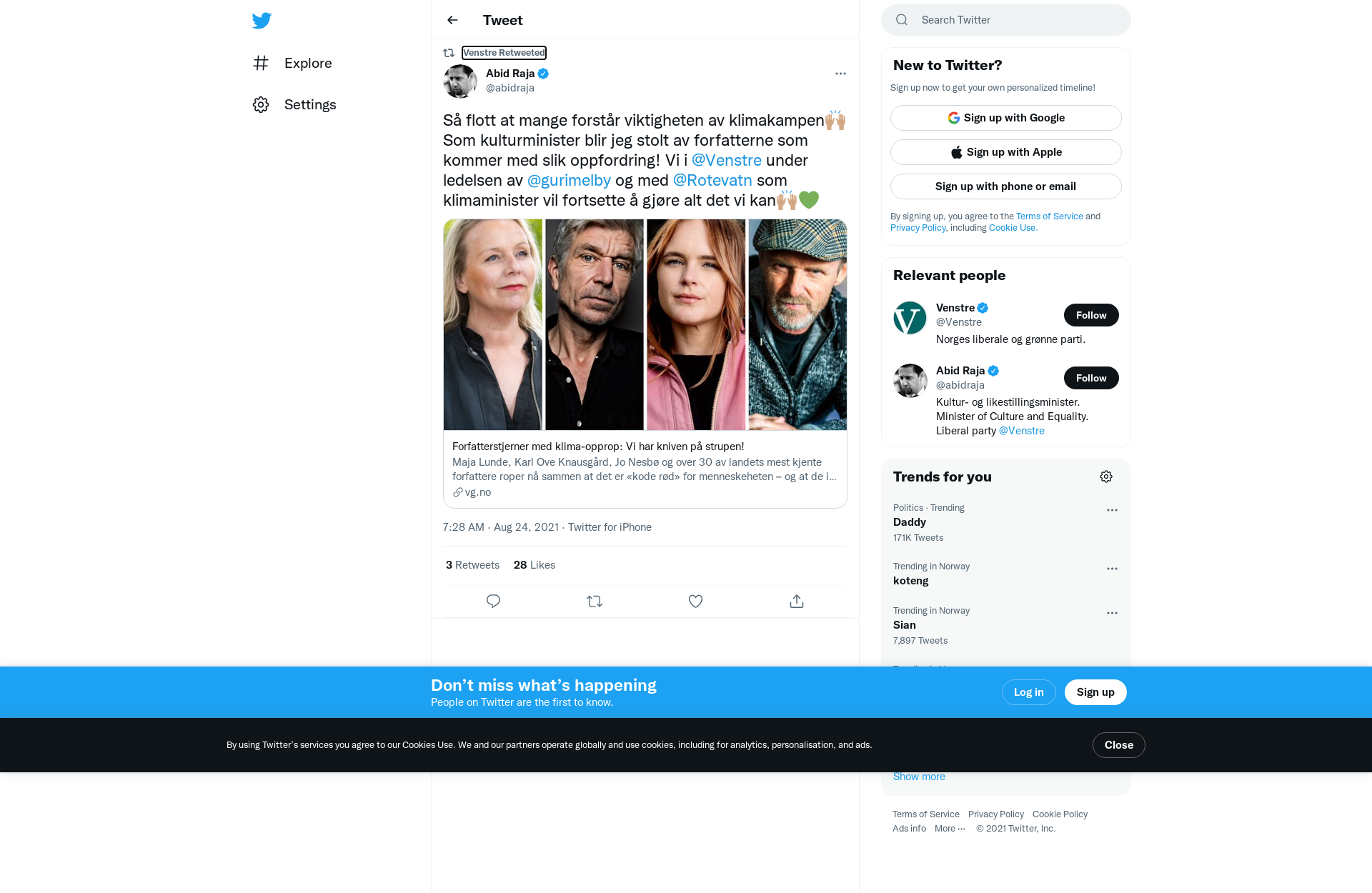Click Abid Raja avatar in Relevant people
Image resolution: width=1372 pixels, height=893 pixels.
pyautogui.click(x=910, y=381)
